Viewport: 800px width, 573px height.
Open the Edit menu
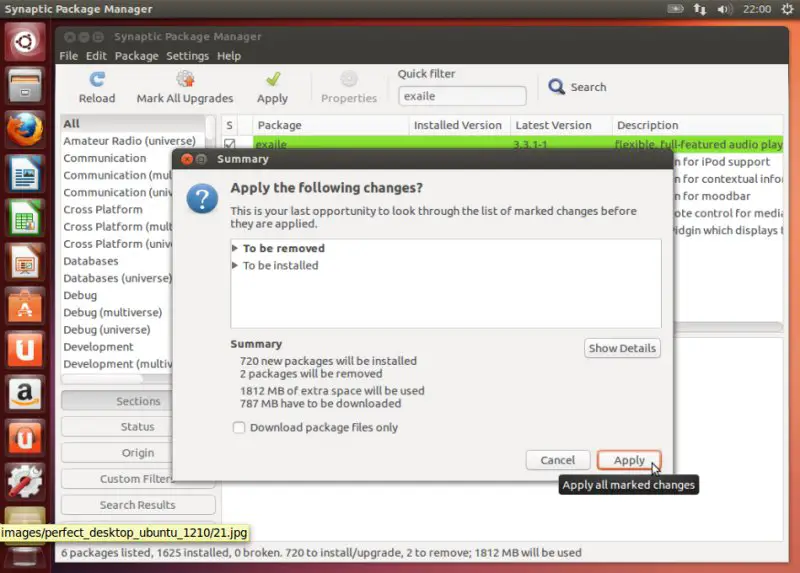coord(96,56)
